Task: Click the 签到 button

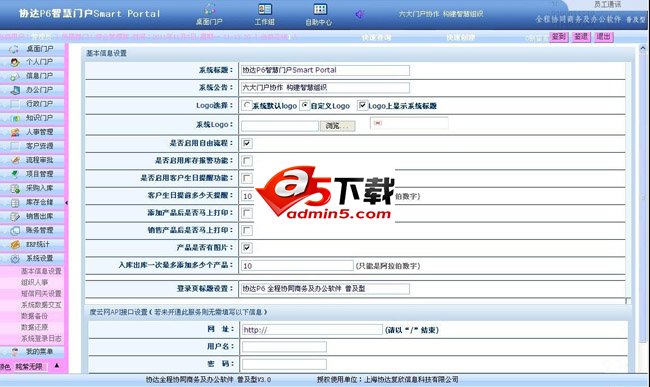Action: 559,37
